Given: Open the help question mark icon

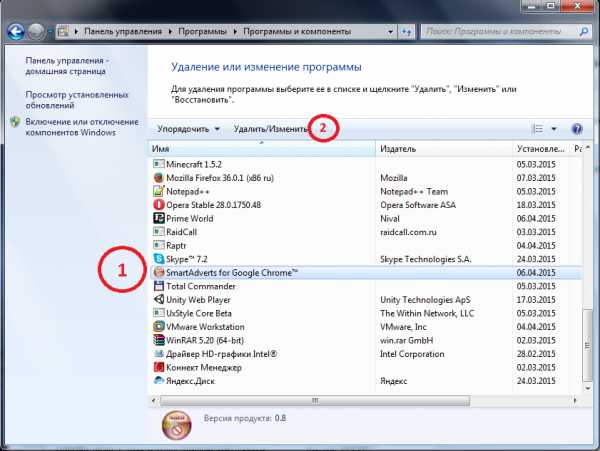Looking at the screenshot, I should [577, 129].
